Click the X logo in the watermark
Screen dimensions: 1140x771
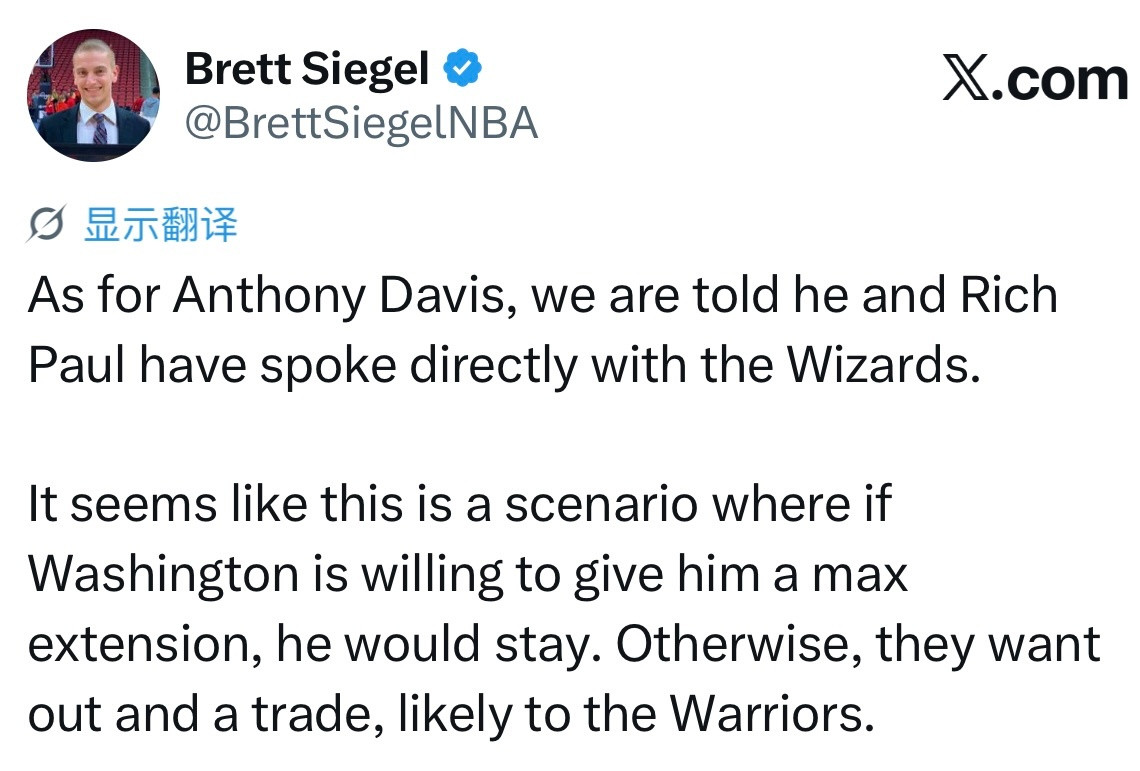coord(966,77)
